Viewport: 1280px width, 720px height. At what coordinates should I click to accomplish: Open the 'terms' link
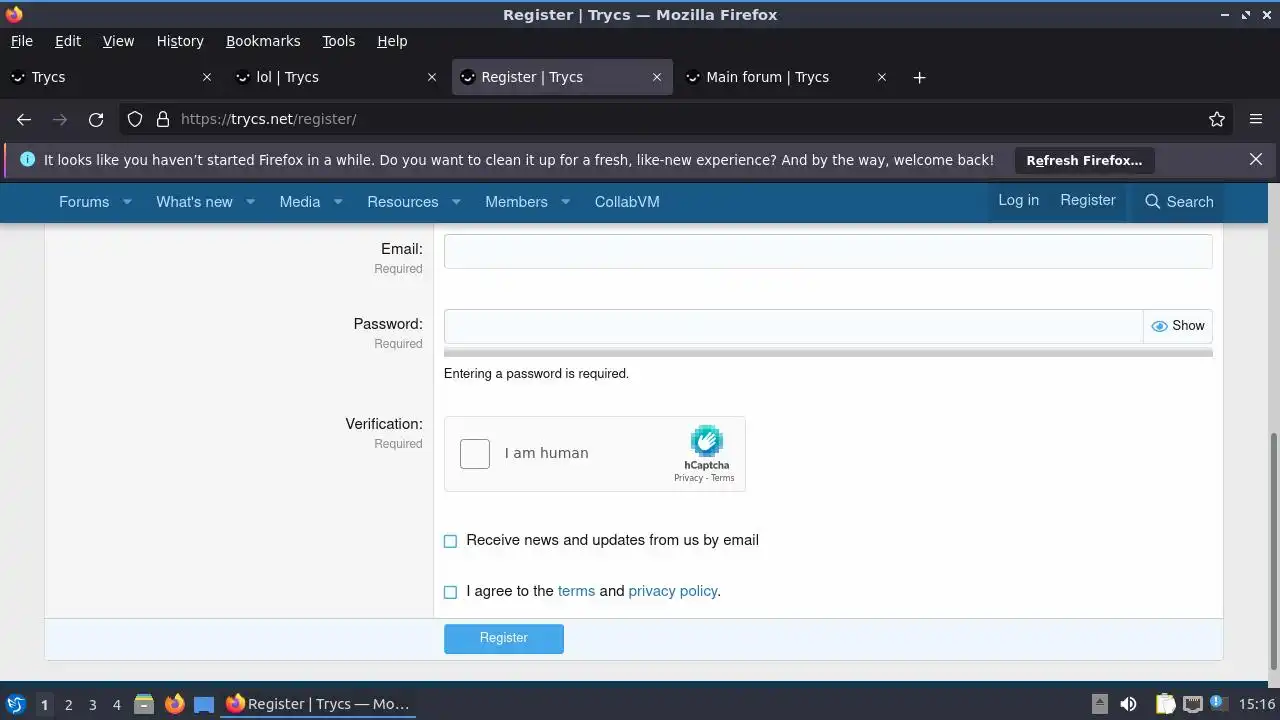click(x=576, y=591)
